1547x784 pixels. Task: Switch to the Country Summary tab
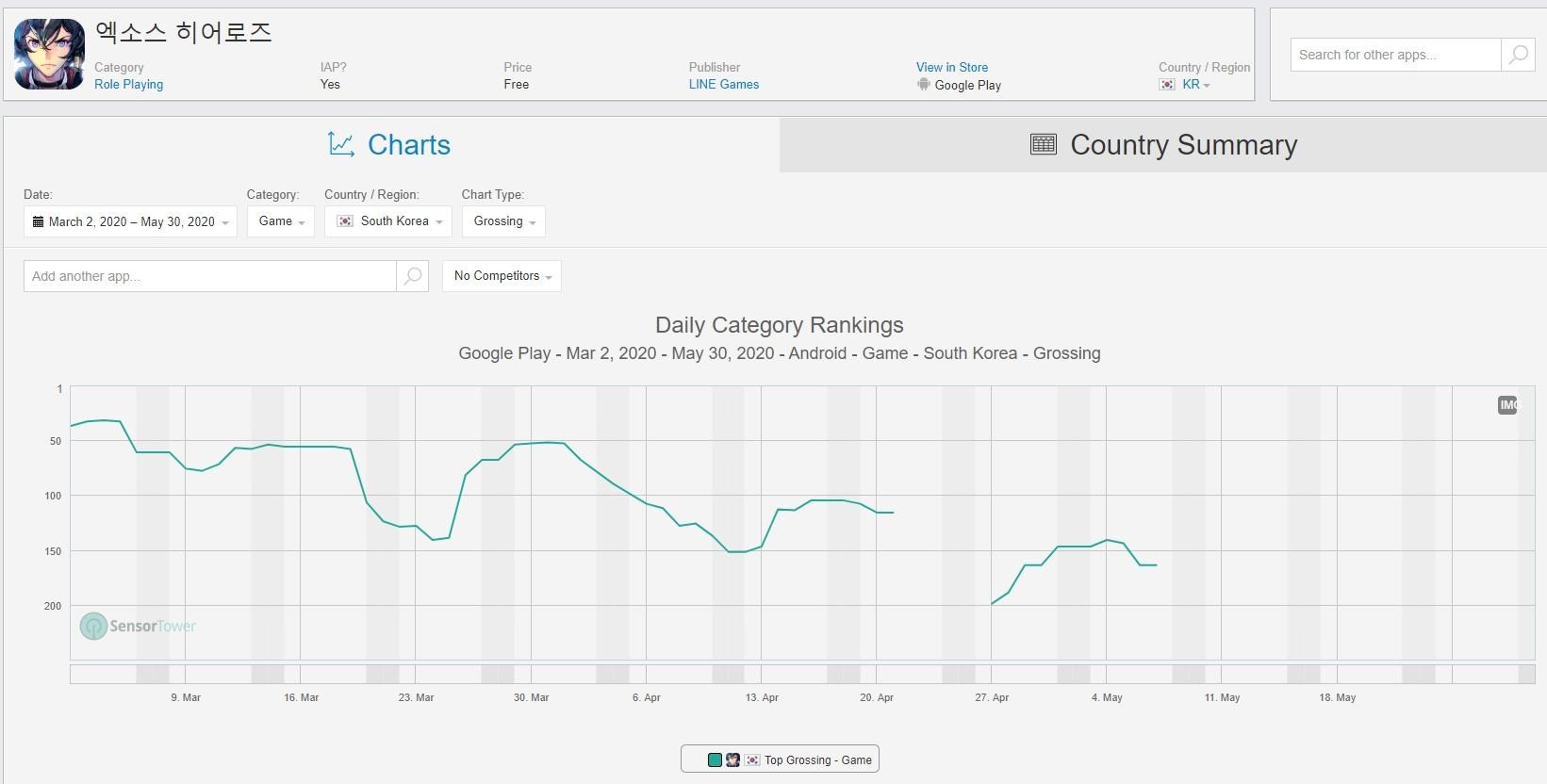[x=1162, y=144]
